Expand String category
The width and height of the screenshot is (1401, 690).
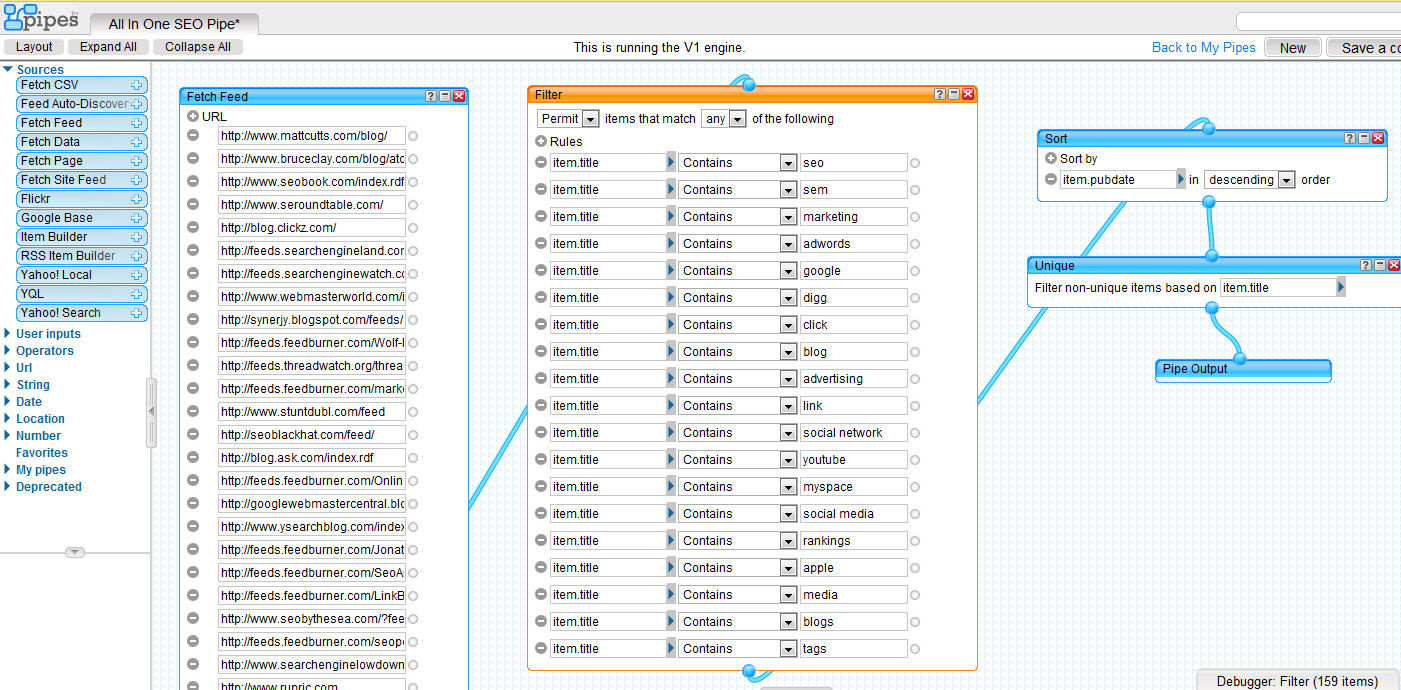[8, 385]
